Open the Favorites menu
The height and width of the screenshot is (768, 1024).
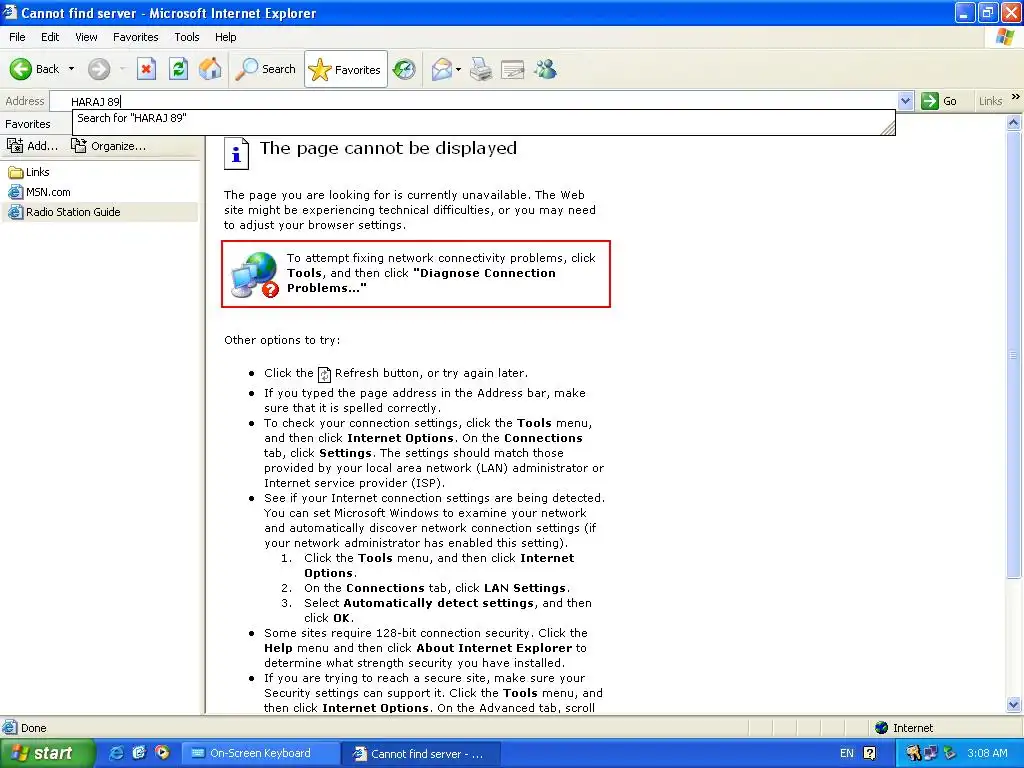136,37
